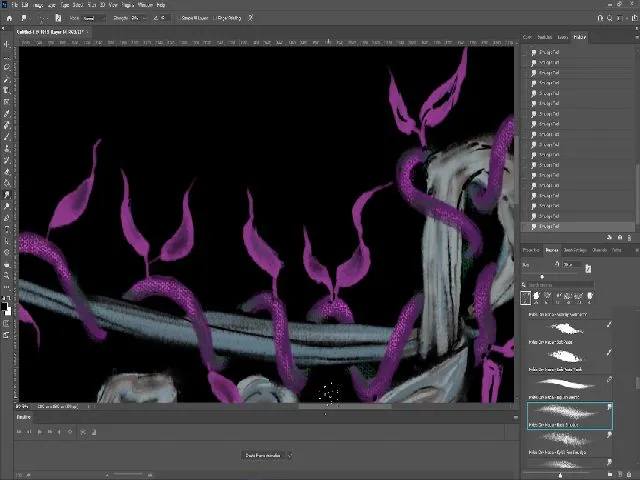Screen dimensions: 640x480
Task: Open the Timeline panel options menu
Action: tap(516, 417)
